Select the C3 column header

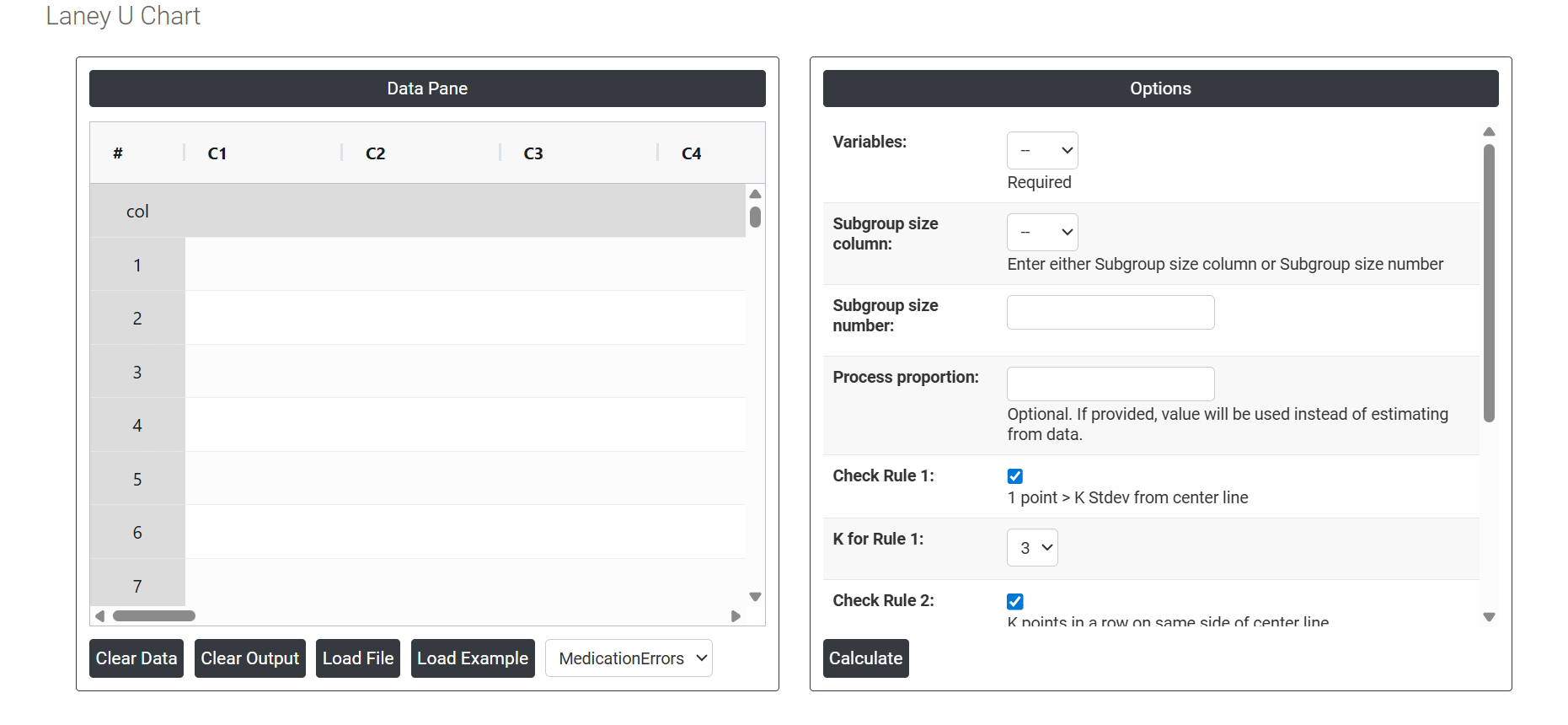pos(533,153)
